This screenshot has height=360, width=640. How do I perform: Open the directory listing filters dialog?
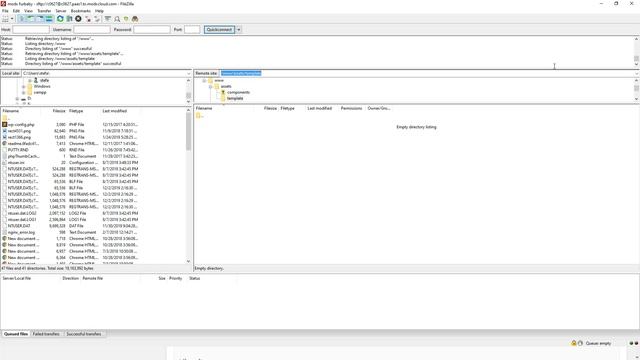108,19
